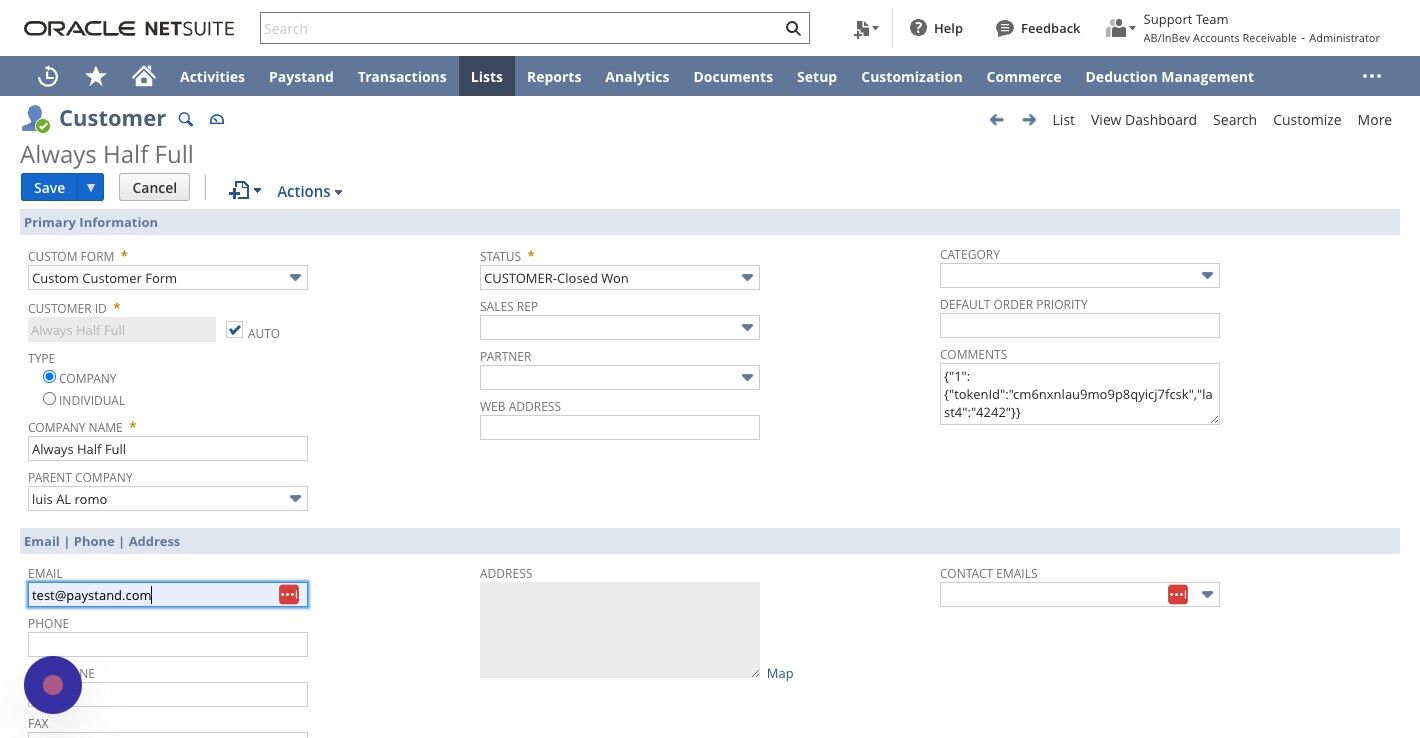Click the Cancel button
Viewport: 1420px width, 738px height.
154,187
